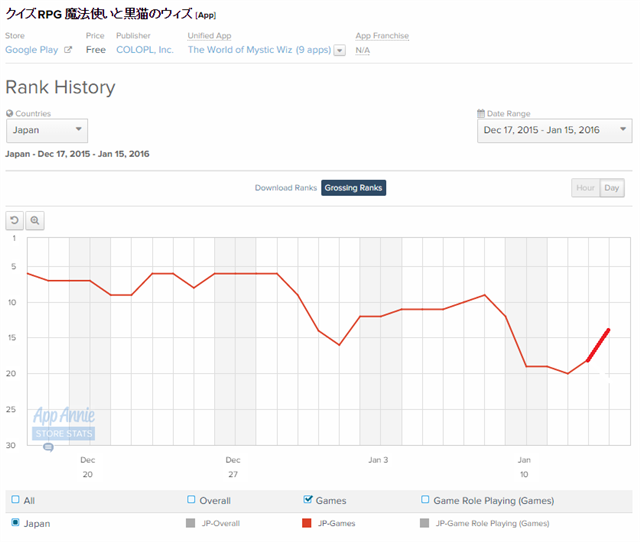The height and width of the screenshot is (542, 640).
Task: Click the globe icon next to Countries
Action: [10, 114]
